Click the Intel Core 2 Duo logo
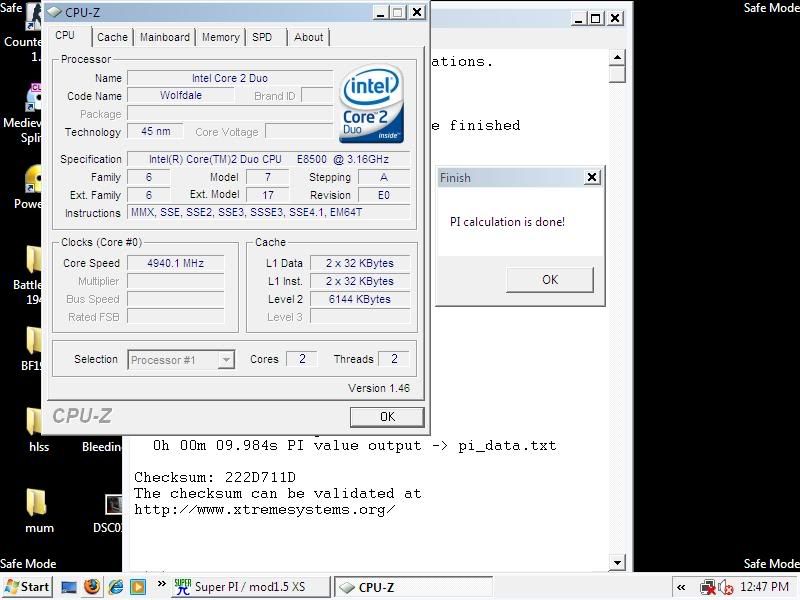The image size is (800, 600). 371,104
